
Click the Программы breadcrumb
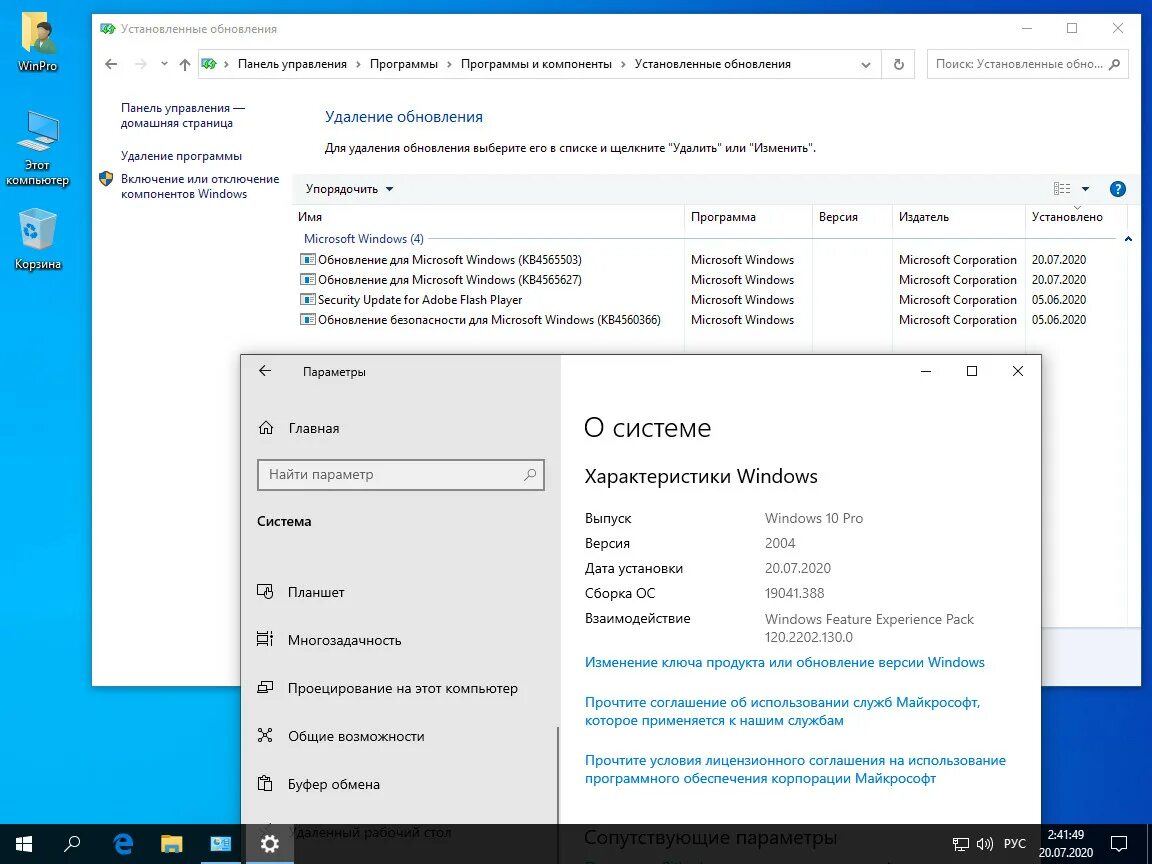tap(403, 64)
